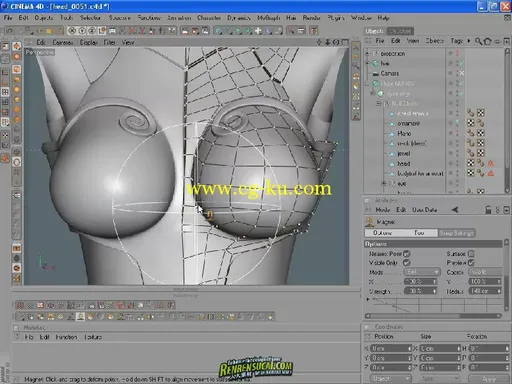The image size is (512, 384).
Task: Click the checkered tag on jewel row
Action: 480,153
